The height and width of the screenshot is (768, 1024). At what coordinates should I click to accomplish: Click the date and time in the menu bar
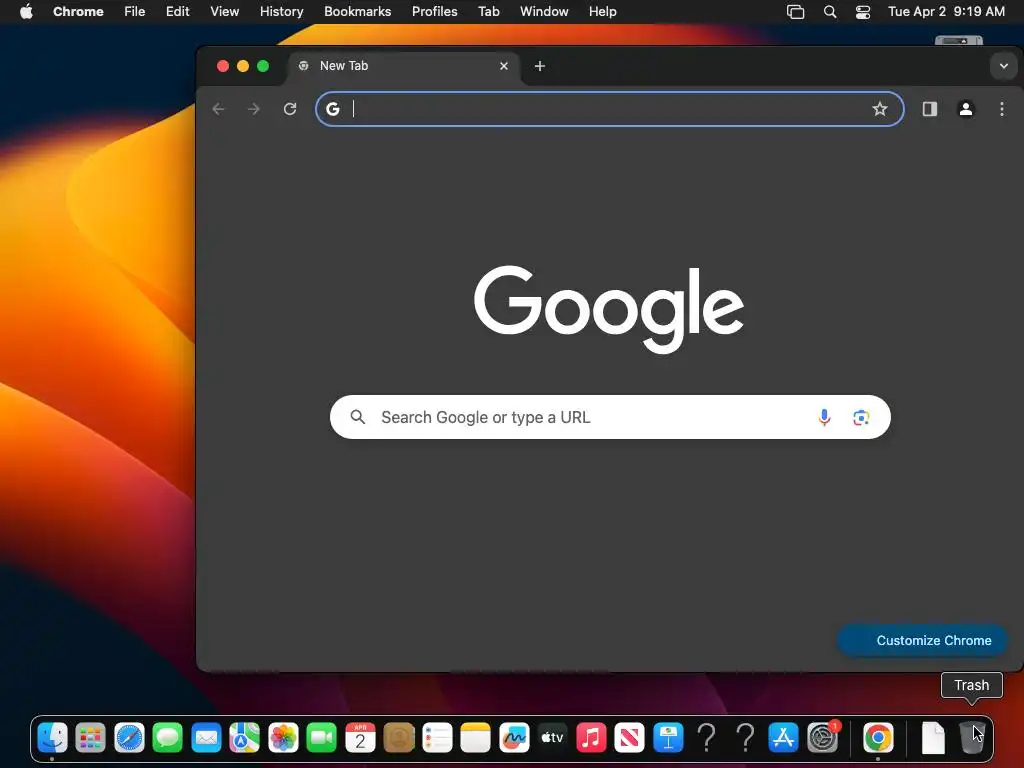946,12
